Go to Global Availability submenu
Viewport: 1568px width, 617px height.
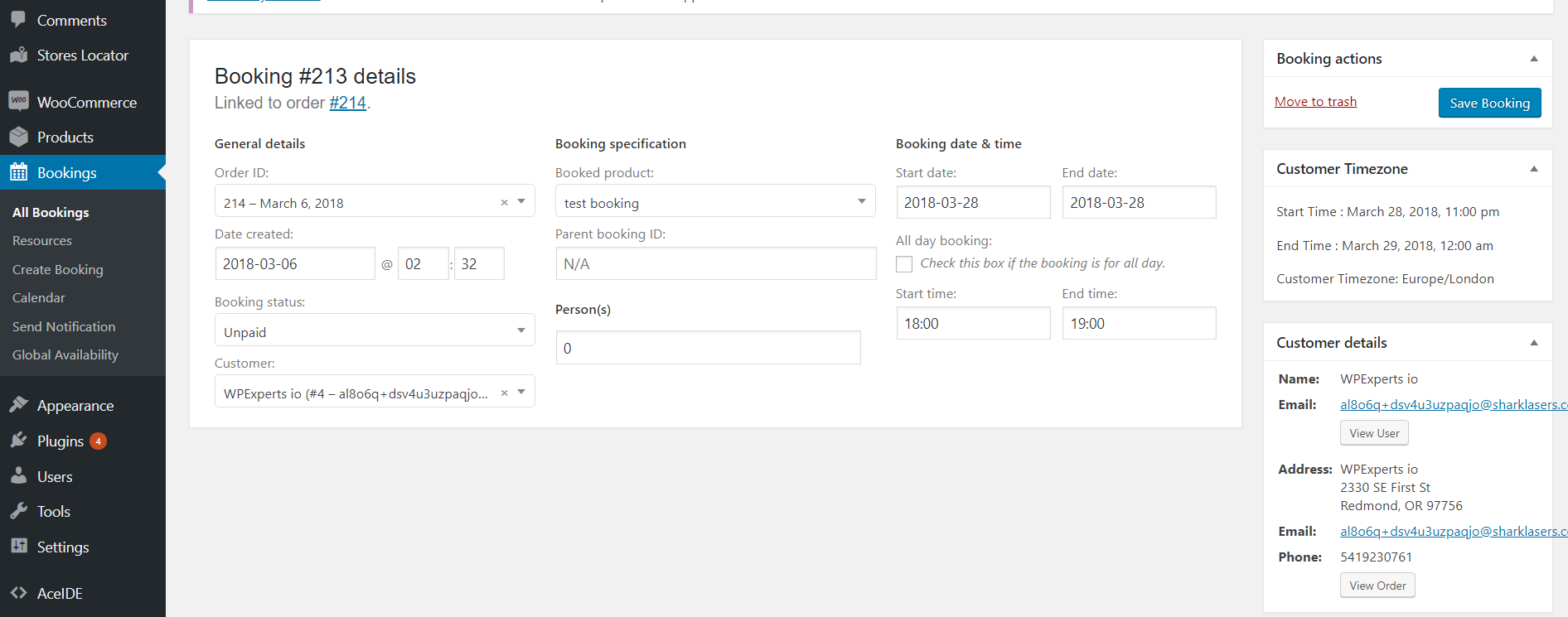[x=65, y=354]
